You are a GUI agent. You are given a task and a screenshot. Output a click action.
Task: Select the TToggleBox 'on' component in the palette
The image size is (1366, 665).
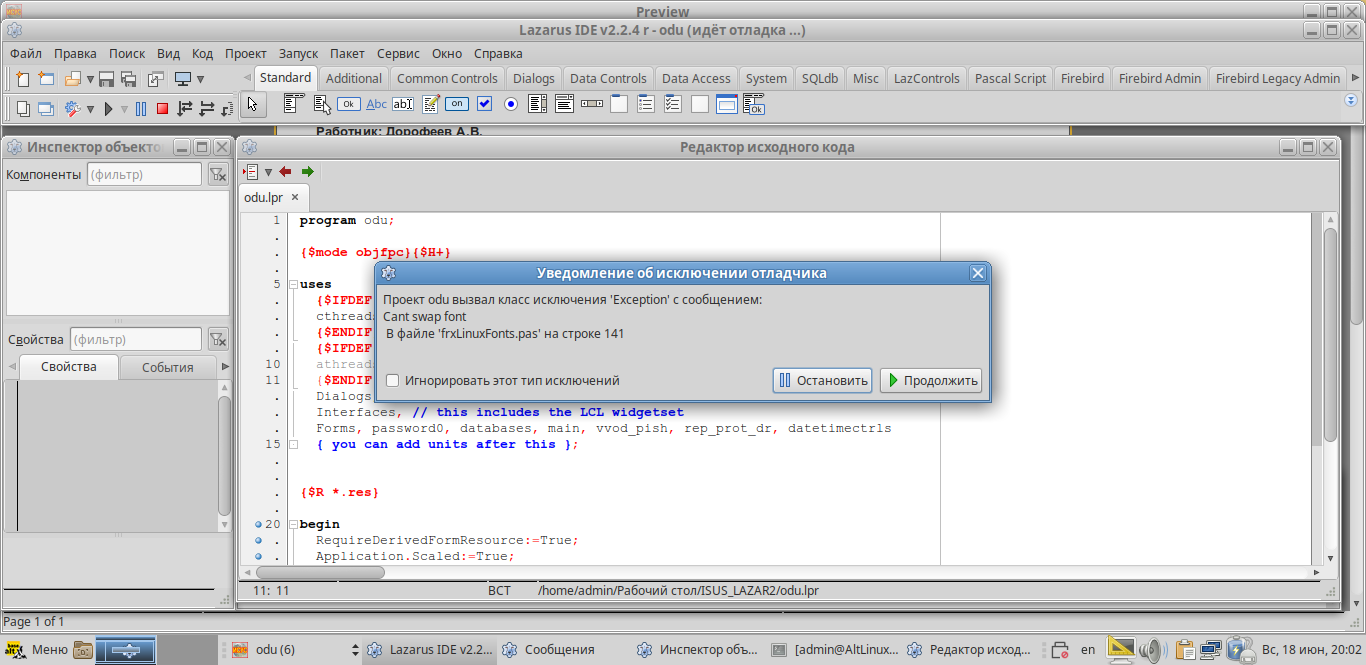(457, 104)
